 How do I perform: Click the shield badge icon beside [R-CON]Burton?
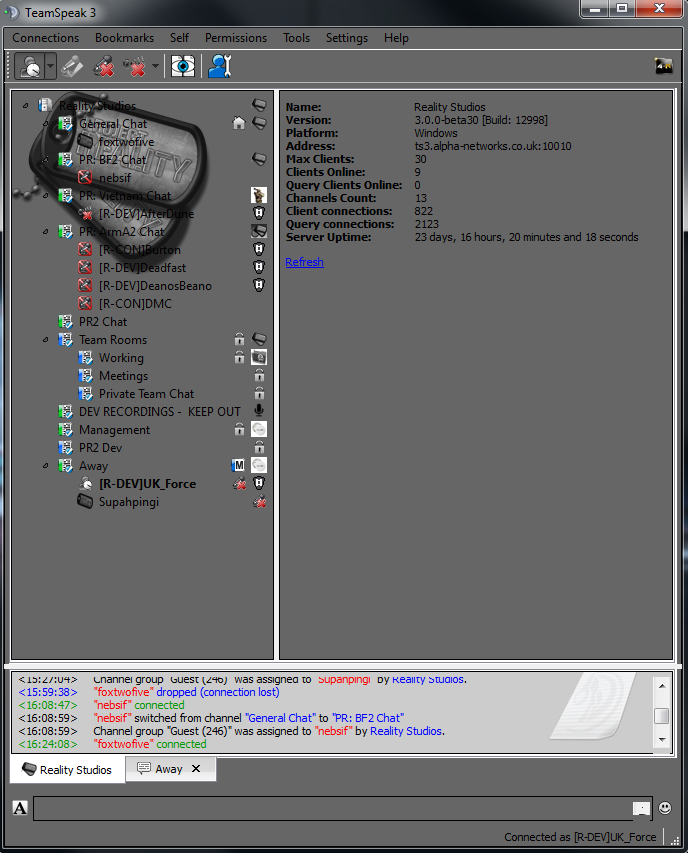[259, 249]
